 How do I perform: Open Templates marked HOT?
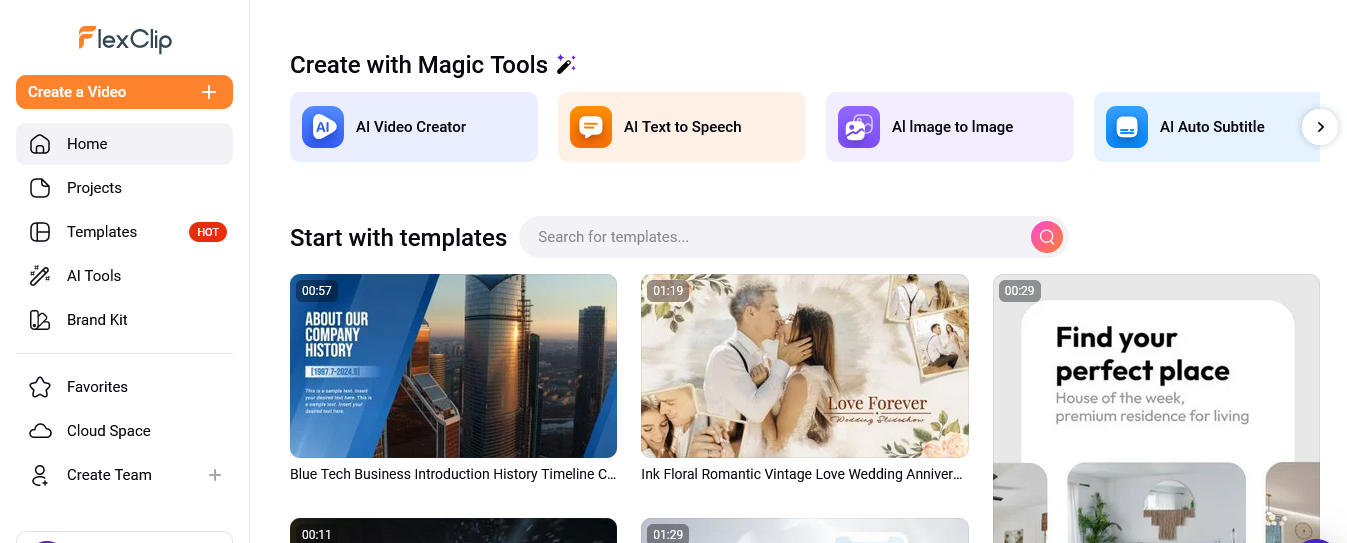pyautogui.click(x=102, y=232)
